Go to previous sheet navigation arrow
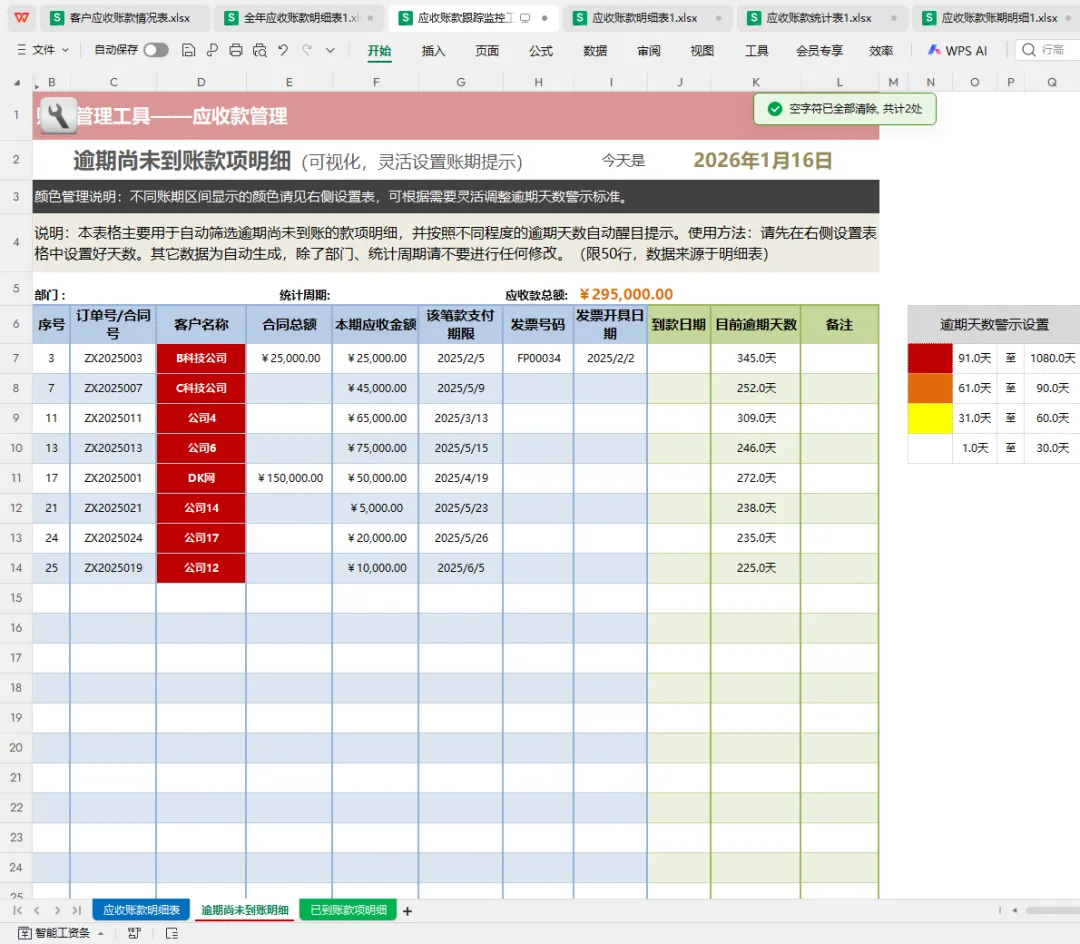 coord(37,910)
